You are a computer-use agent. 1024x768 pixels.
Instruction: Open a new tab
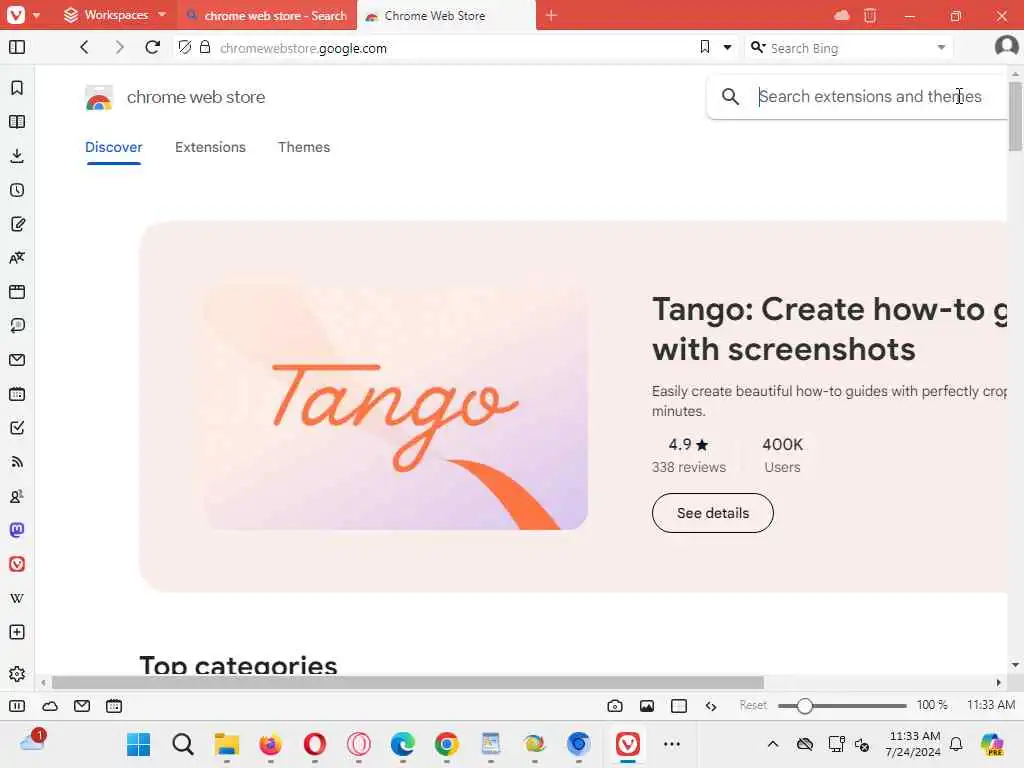(551, 15)
